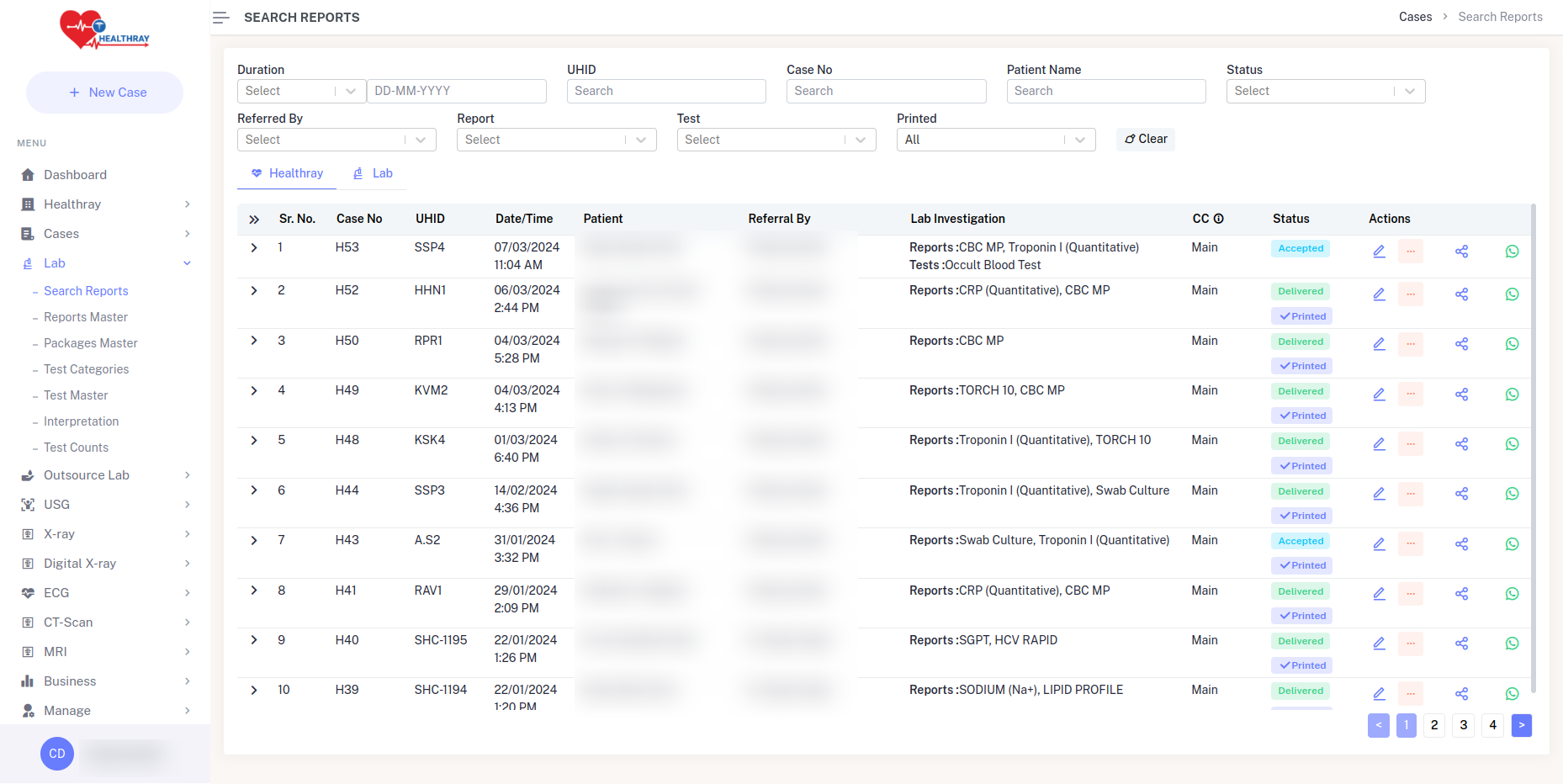Click the CC info icon in the table header
The width and height of the screenshot is (1563, 784).
[x=1220, y=218]
